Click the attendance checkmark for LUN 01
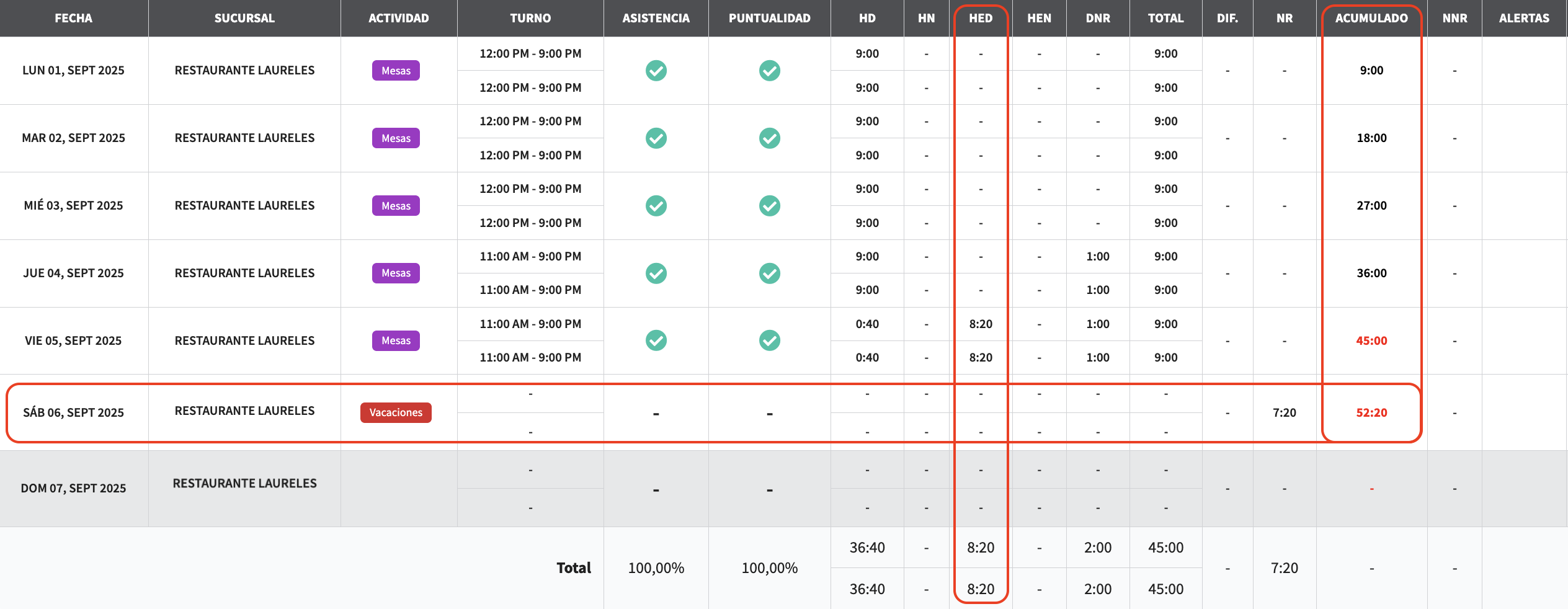Screen dimensions: 1568x609 tap(656, 71)
